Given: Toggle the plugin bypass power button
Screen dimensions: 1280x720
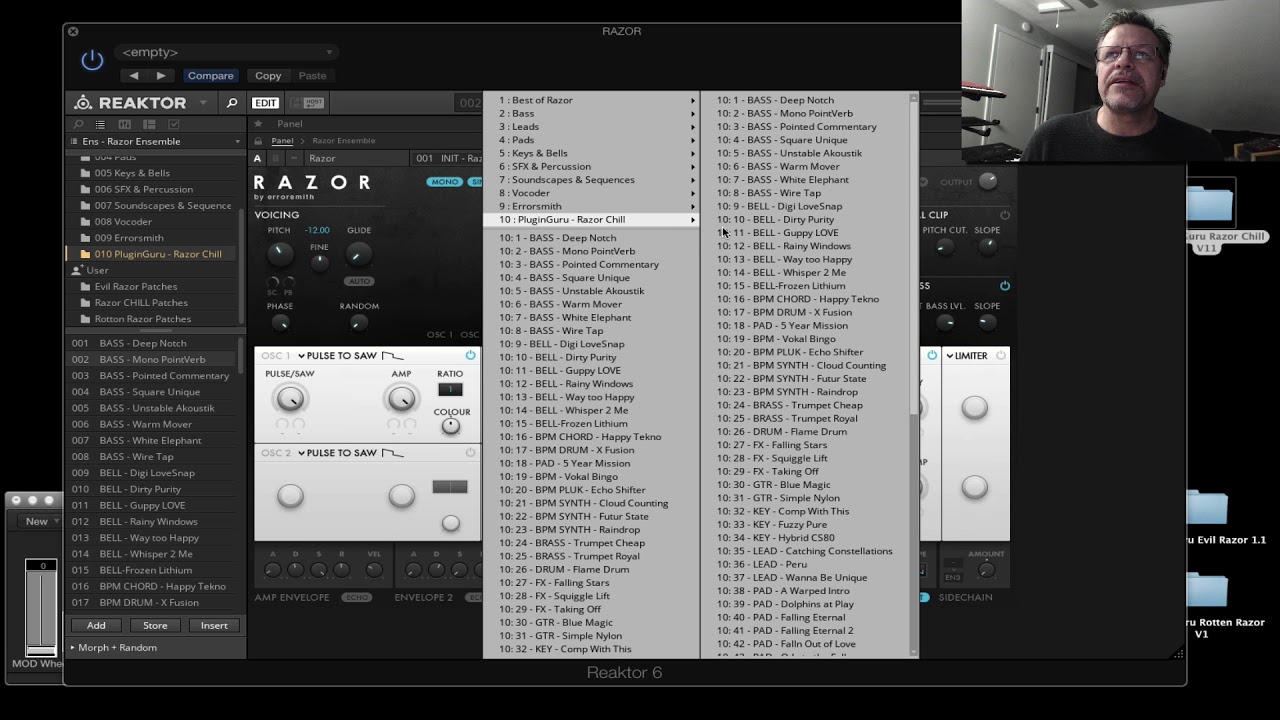Looking at the screenshot, I should (92, 60).
